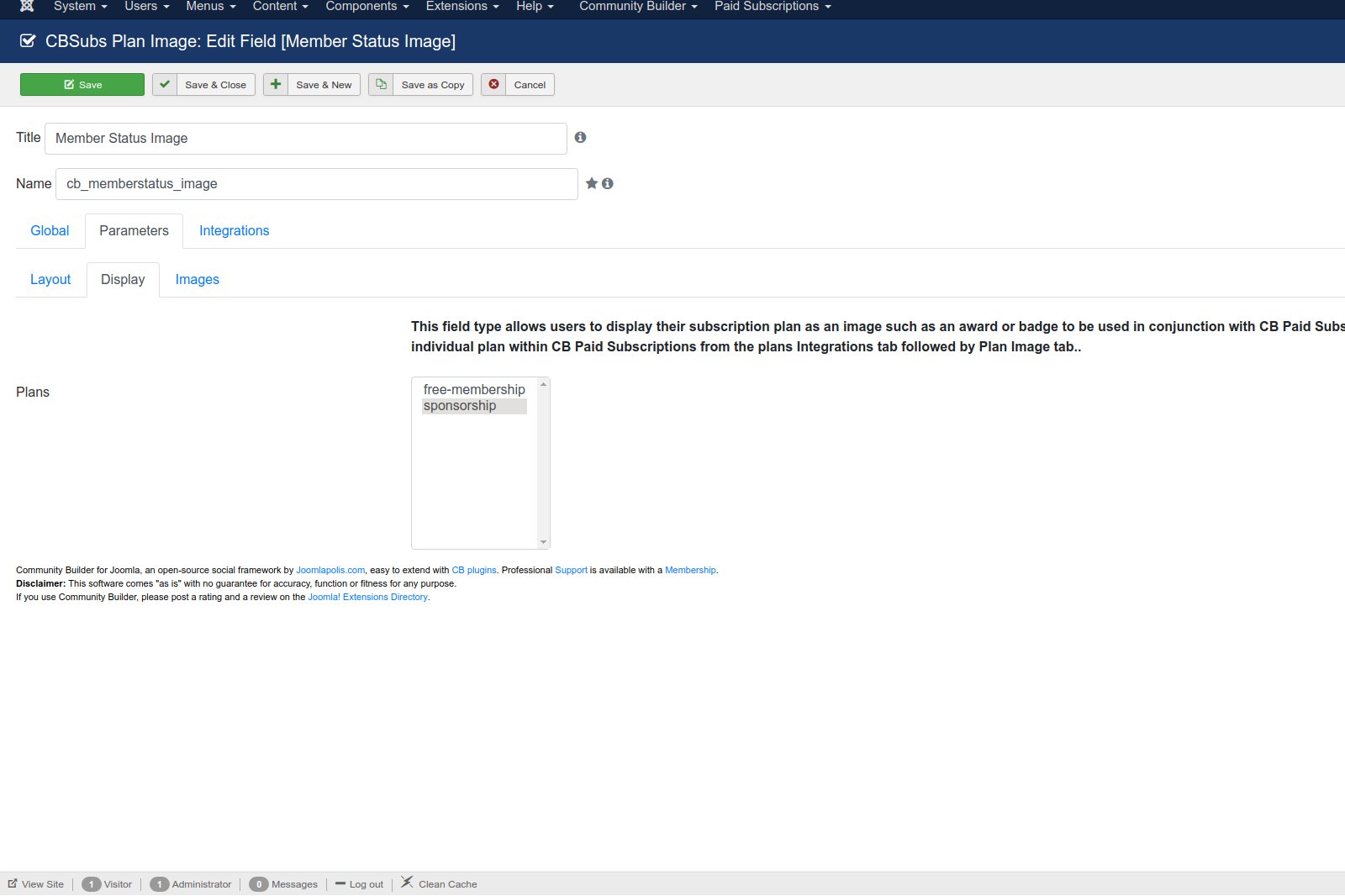Image resolution: width=1345 pixels, height=896 pixels.
Task: Open the Menus dropdown
Action: pos(211,6)
